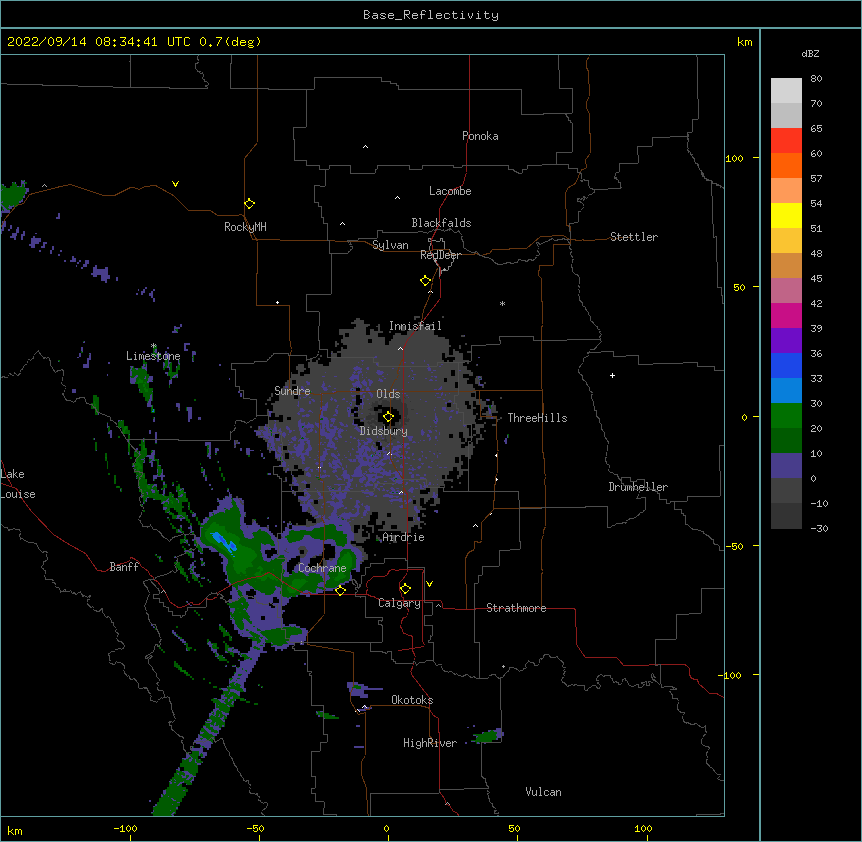Click the -30 value on dBZ legend
Screen dimensions: 862x842
(x=819, y=528)
